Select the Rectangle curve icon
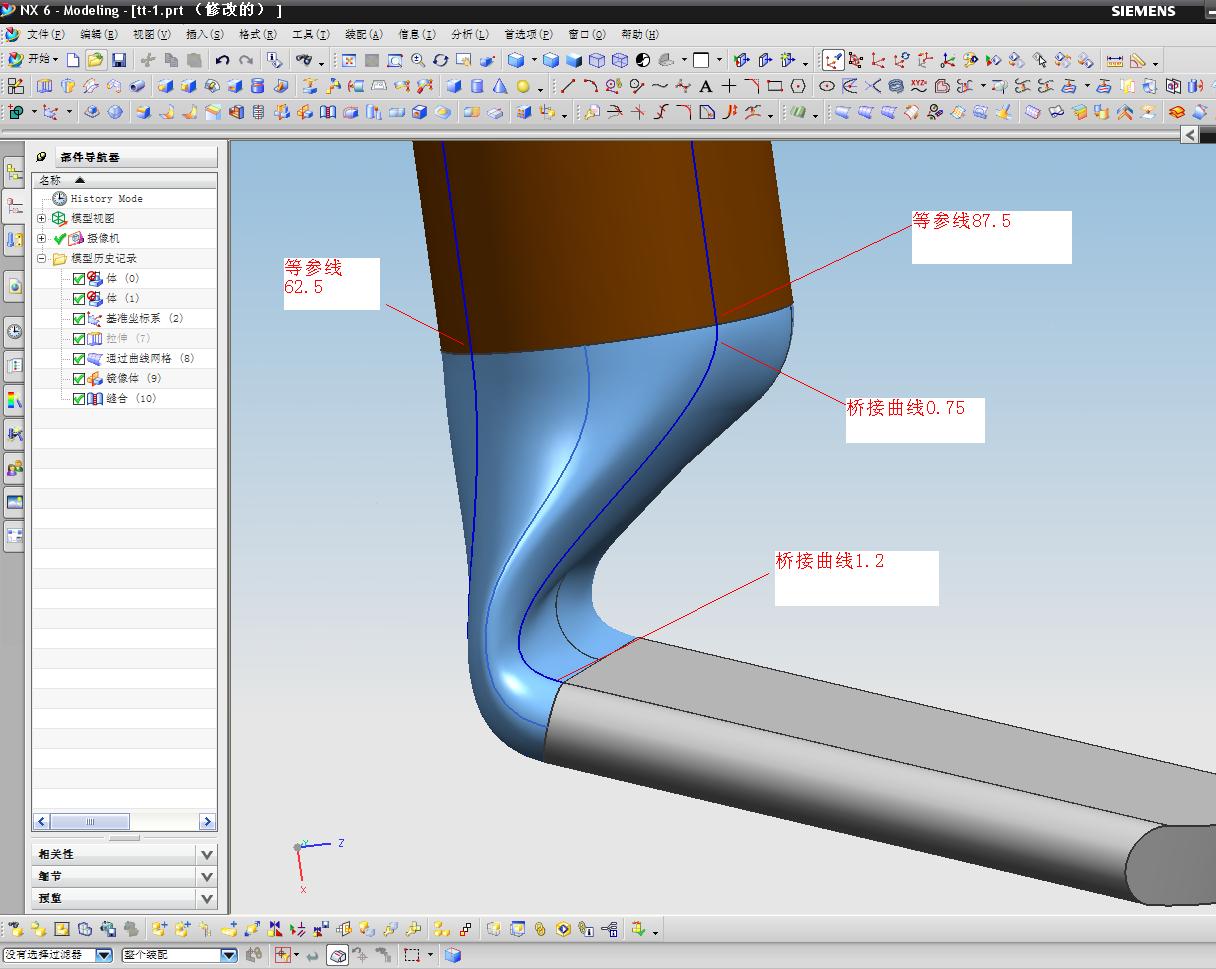1216x969 pixels. click(775, 87)
